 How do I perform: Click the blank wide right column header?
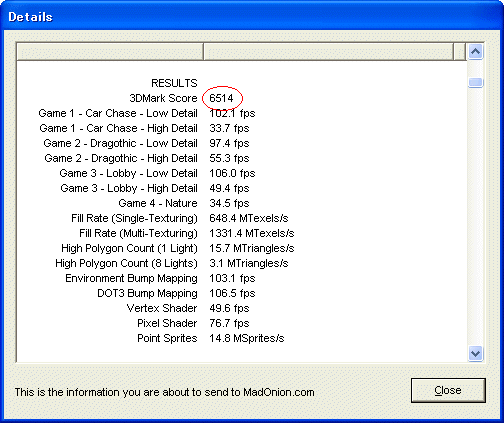coord(328,52)
